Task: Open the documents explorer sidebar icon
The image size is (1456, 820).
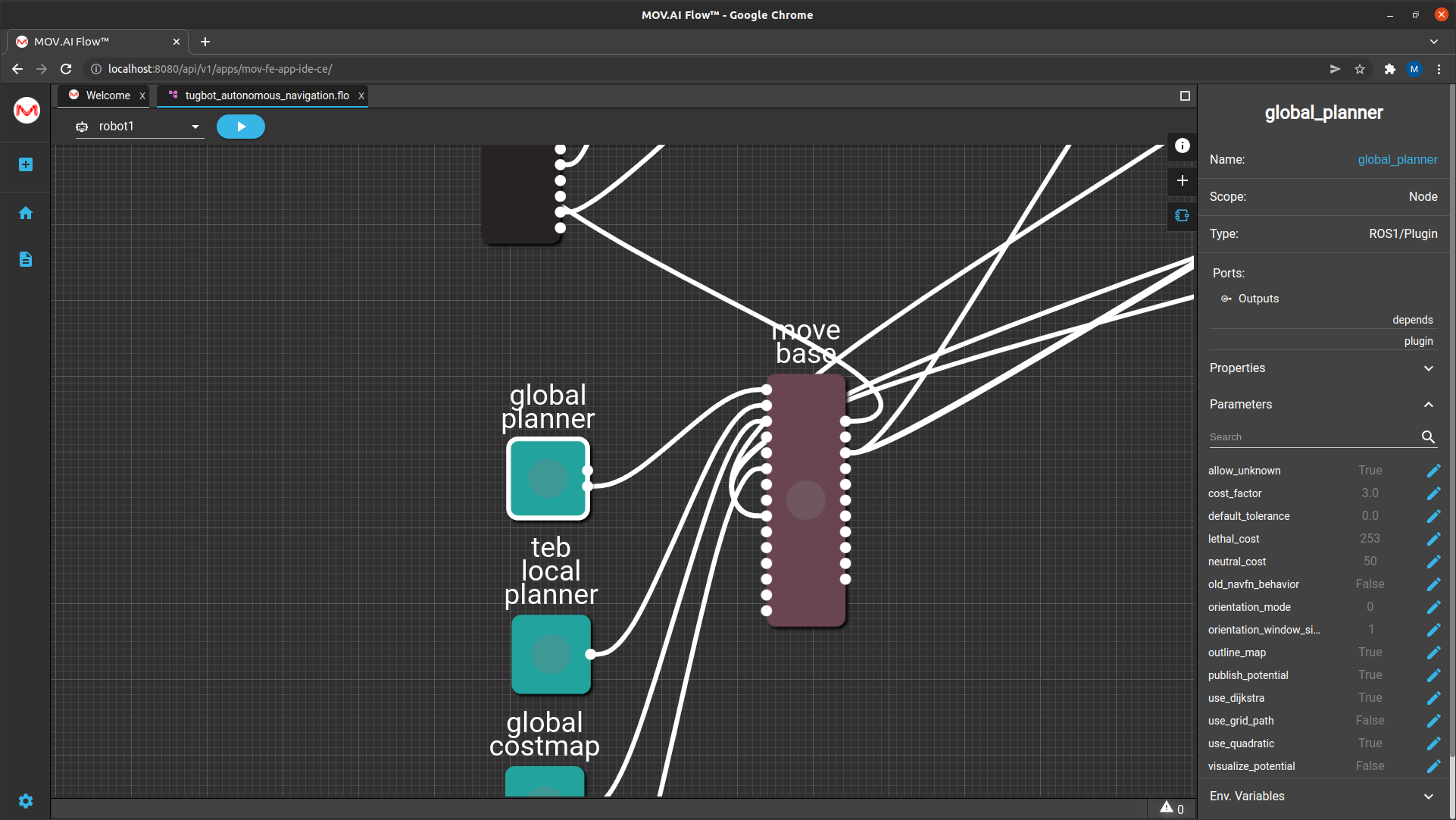Action: [x=26, y=259]
